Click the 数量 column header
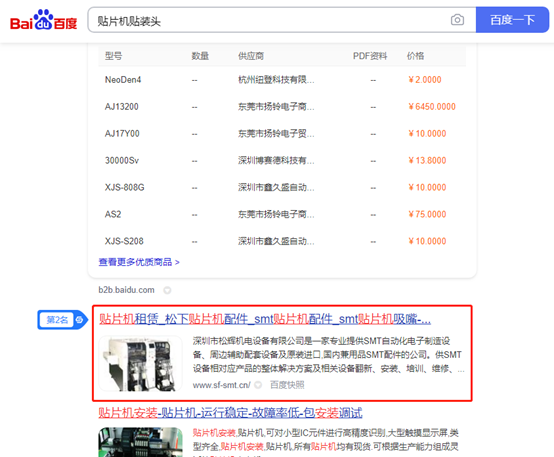The height and width of the screenshot is (457, 554). pyautogui.click(x=200, y=56)
